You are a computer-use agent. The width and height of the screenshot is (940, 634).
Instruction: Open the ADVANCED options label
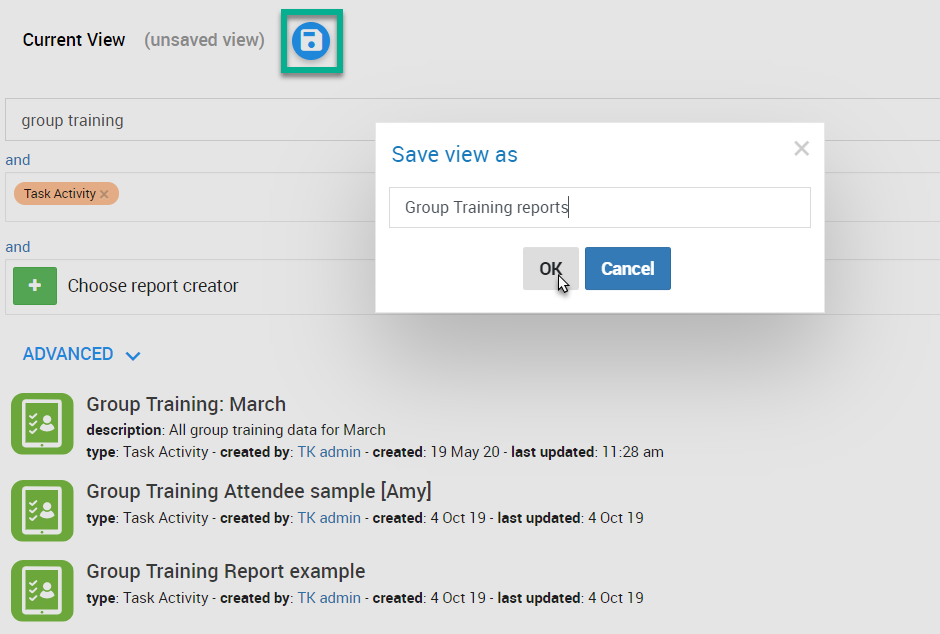point(68,354)
